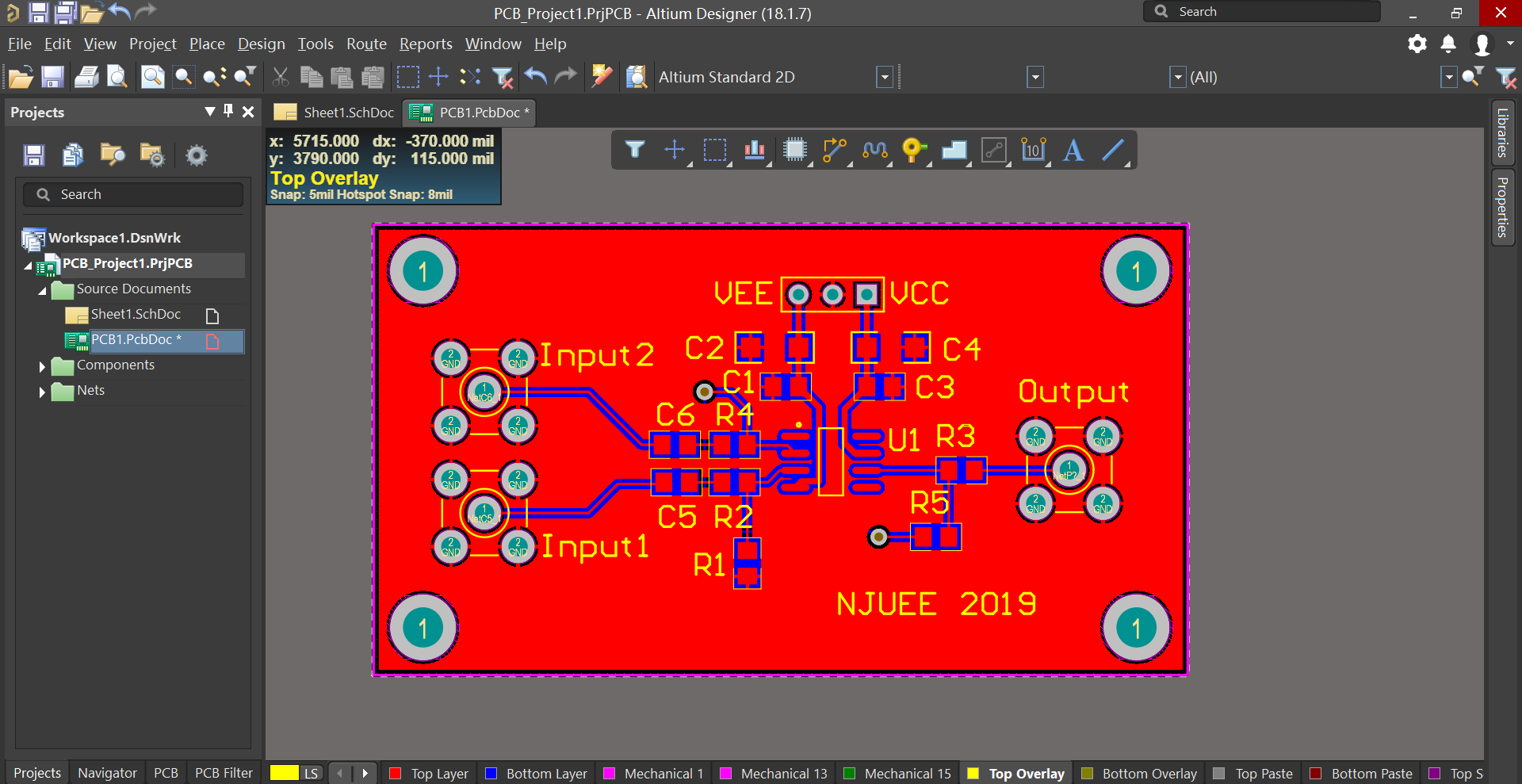Collapse the PCB_Project1.PrjPCB tree node
The image size is (1522, 784).
(29, 266)
